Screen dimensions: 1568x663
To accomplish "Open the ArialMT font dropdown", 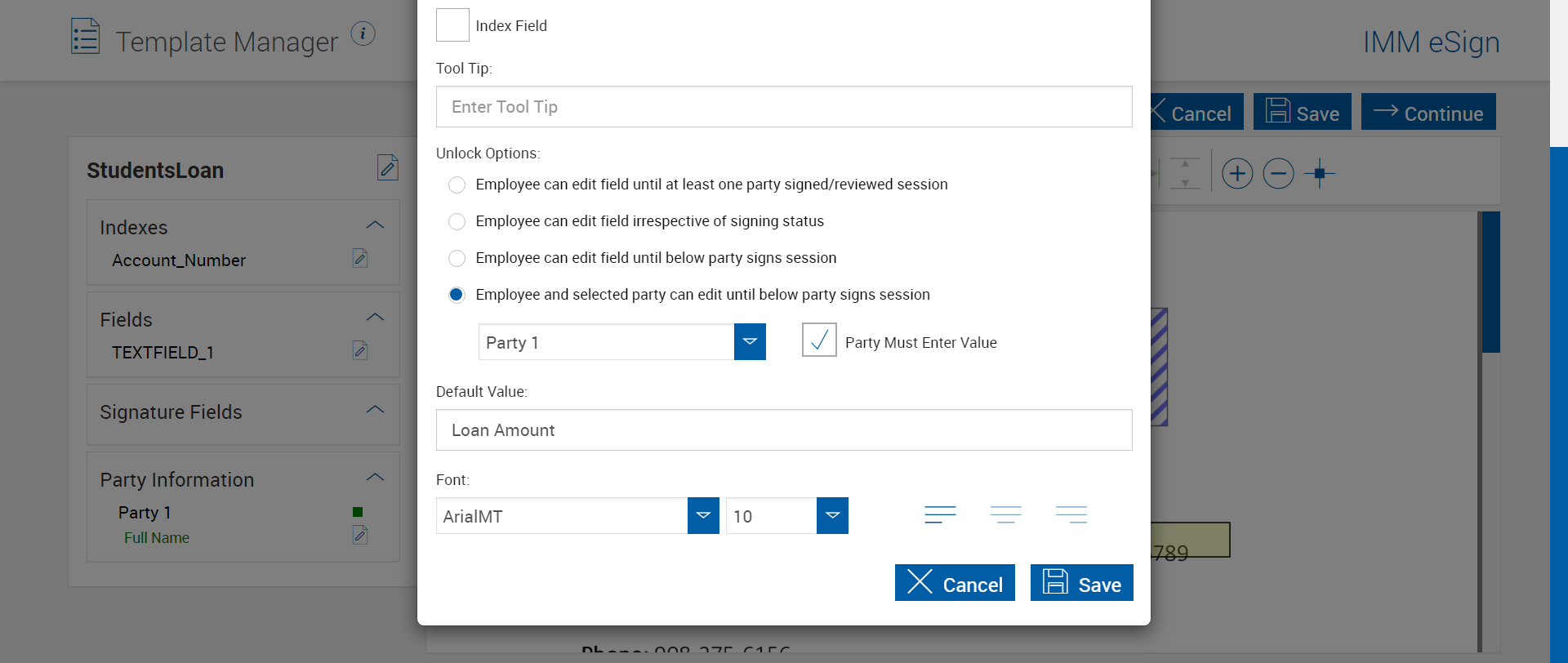I will point(703,516).
